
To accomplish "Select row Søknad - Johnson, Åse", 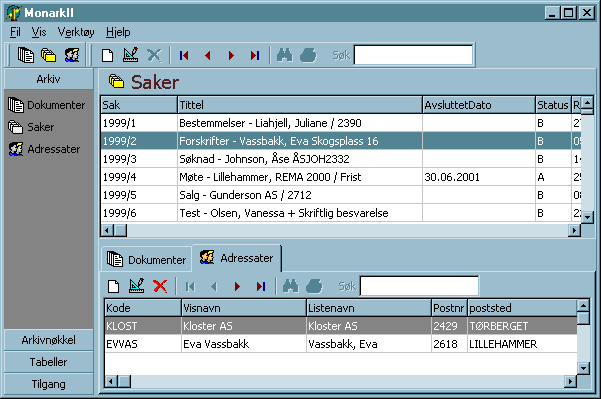I will pos(341,159).
